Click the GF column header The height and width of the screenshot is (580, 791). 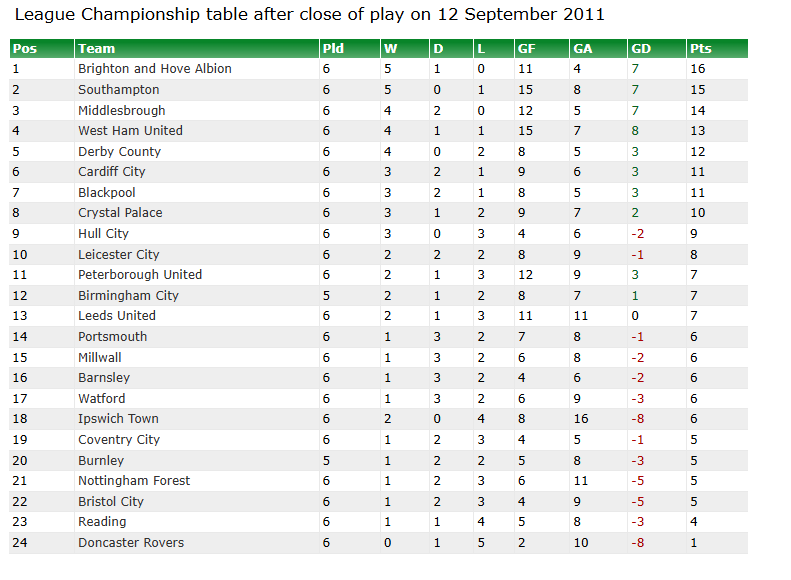[x=527, y=48]
